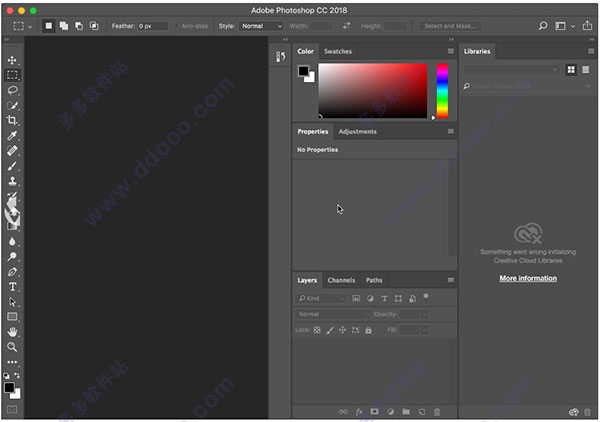
Task: Toggle lock all padlock icon
Action: click(368, 330)
